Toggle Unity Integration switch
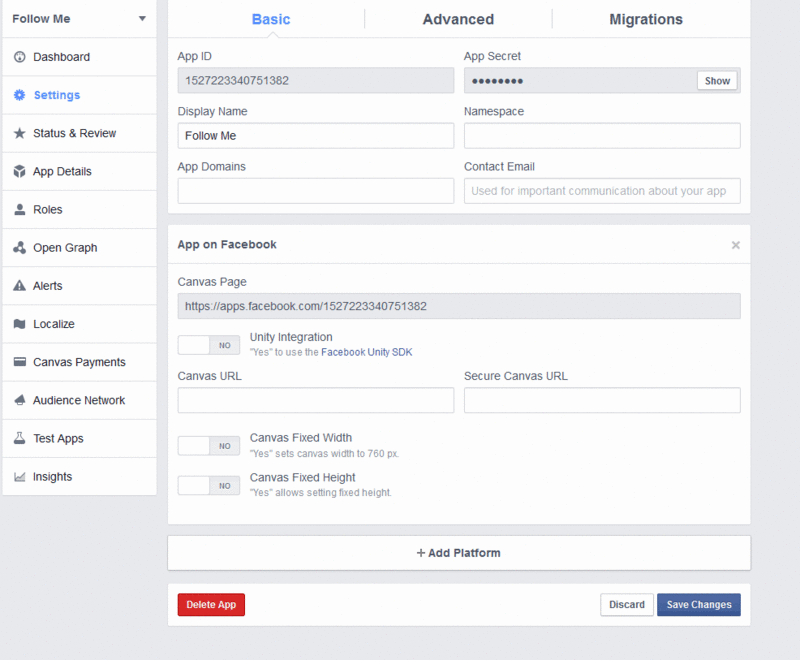This screenshot has height=660, width=800. 209,345
